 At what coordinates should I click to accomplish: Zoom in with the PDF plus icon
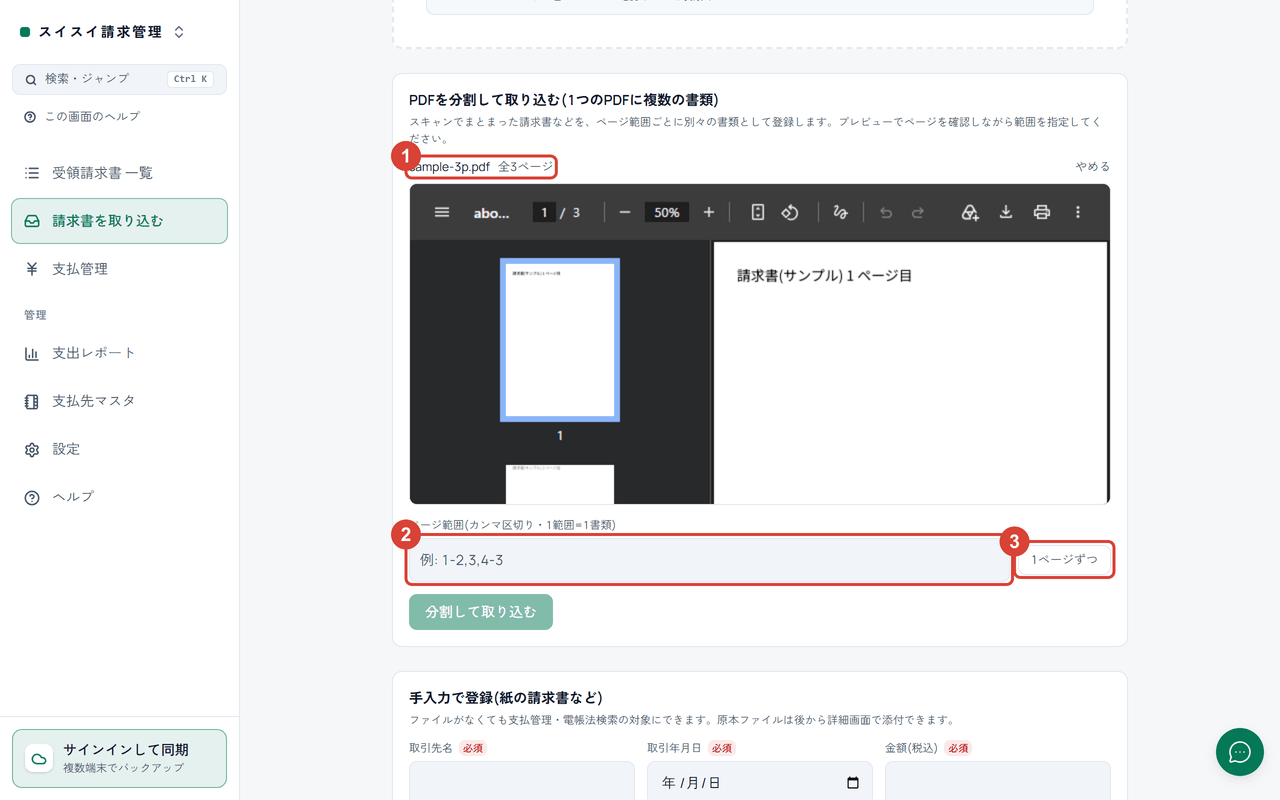(x=709, y=212)
